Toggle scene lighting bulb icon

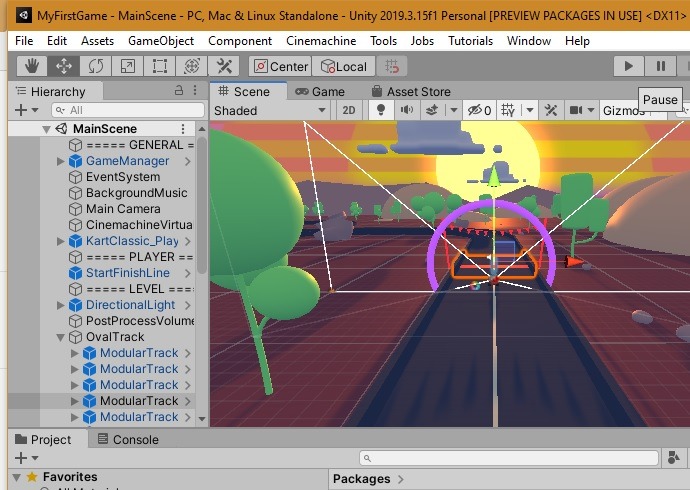click(x=381, y=110)
